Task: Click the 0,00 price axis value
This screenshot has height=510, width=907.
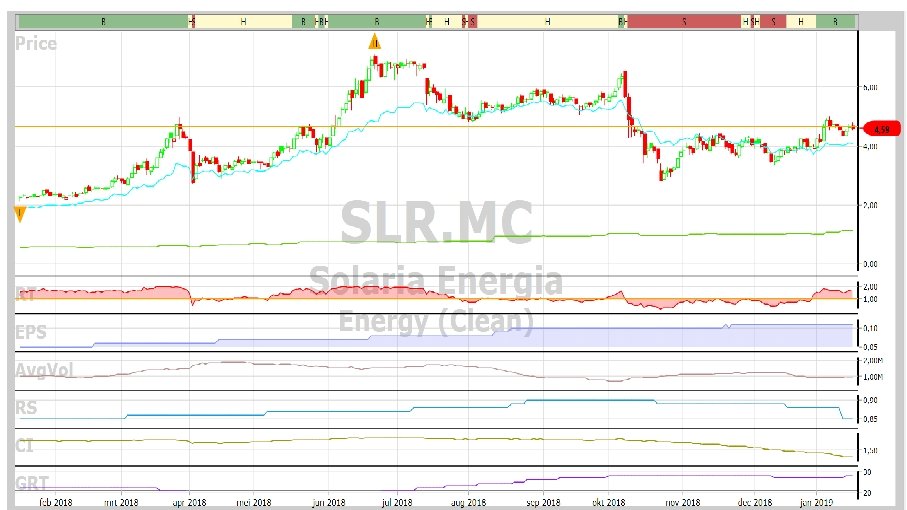Action: [x=870, y=264]
